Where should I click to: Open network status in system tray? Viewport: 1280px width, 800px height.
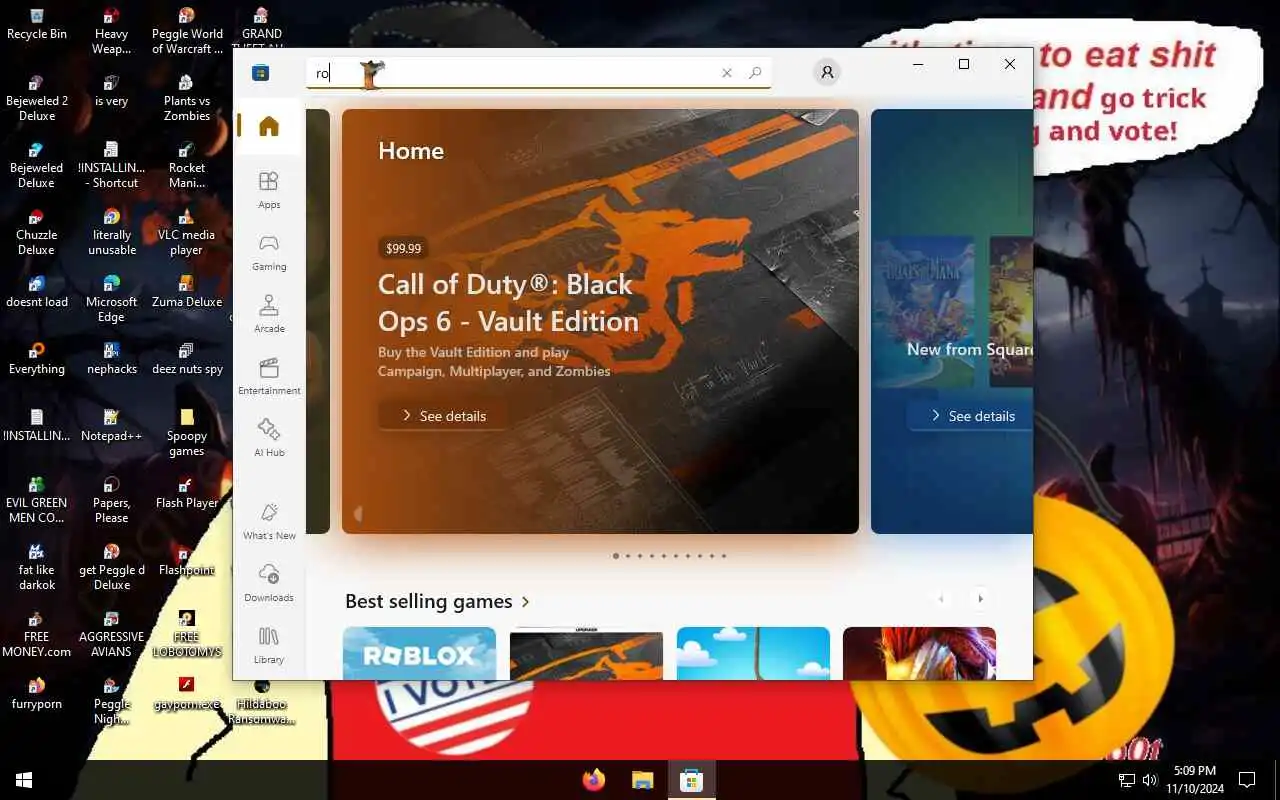(x=1126, y=780)
